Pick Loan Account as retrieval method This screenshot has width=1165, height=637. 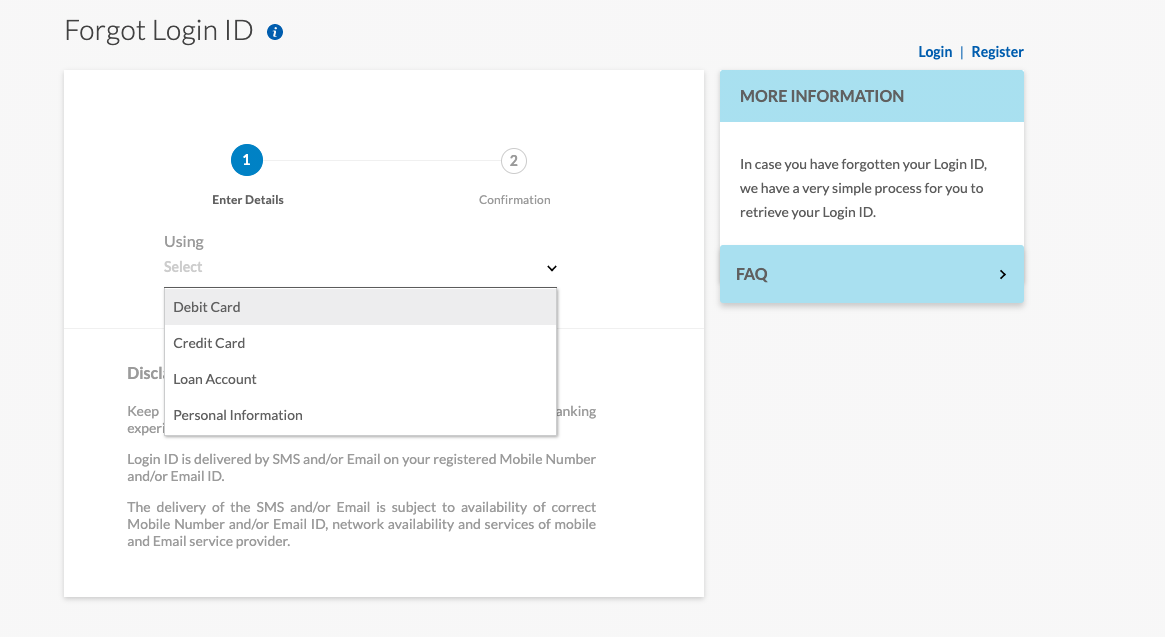[x=215, y=378]
